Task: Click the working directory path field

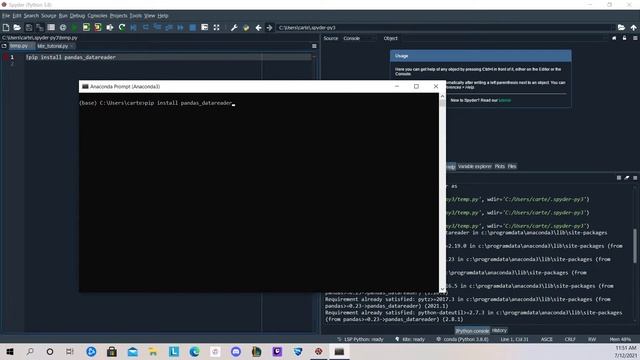Action: click(x=445, y=27)
